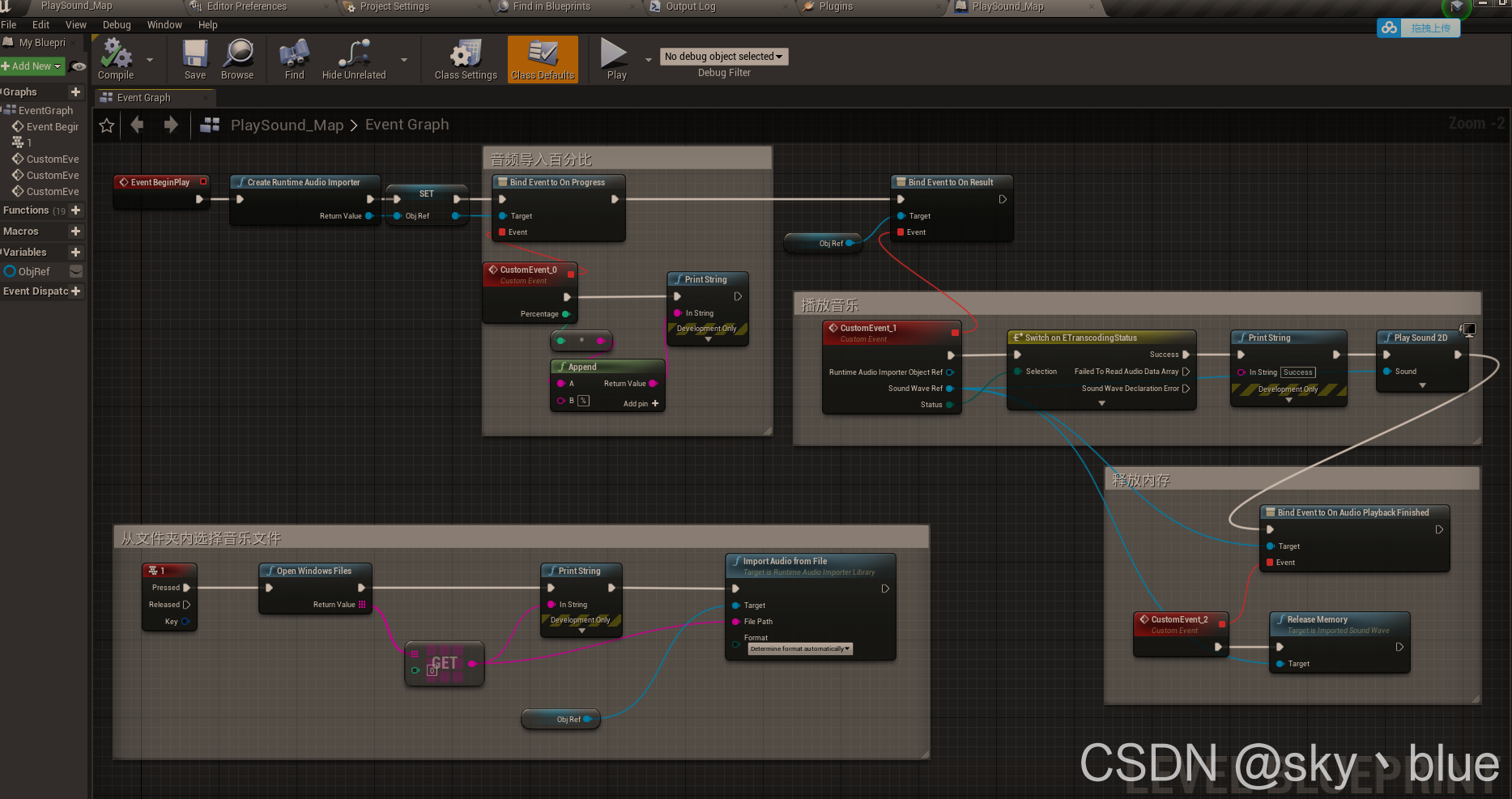Open Class Defaults
Viewport: 1512px width, 799px height.
pos(542,58)
